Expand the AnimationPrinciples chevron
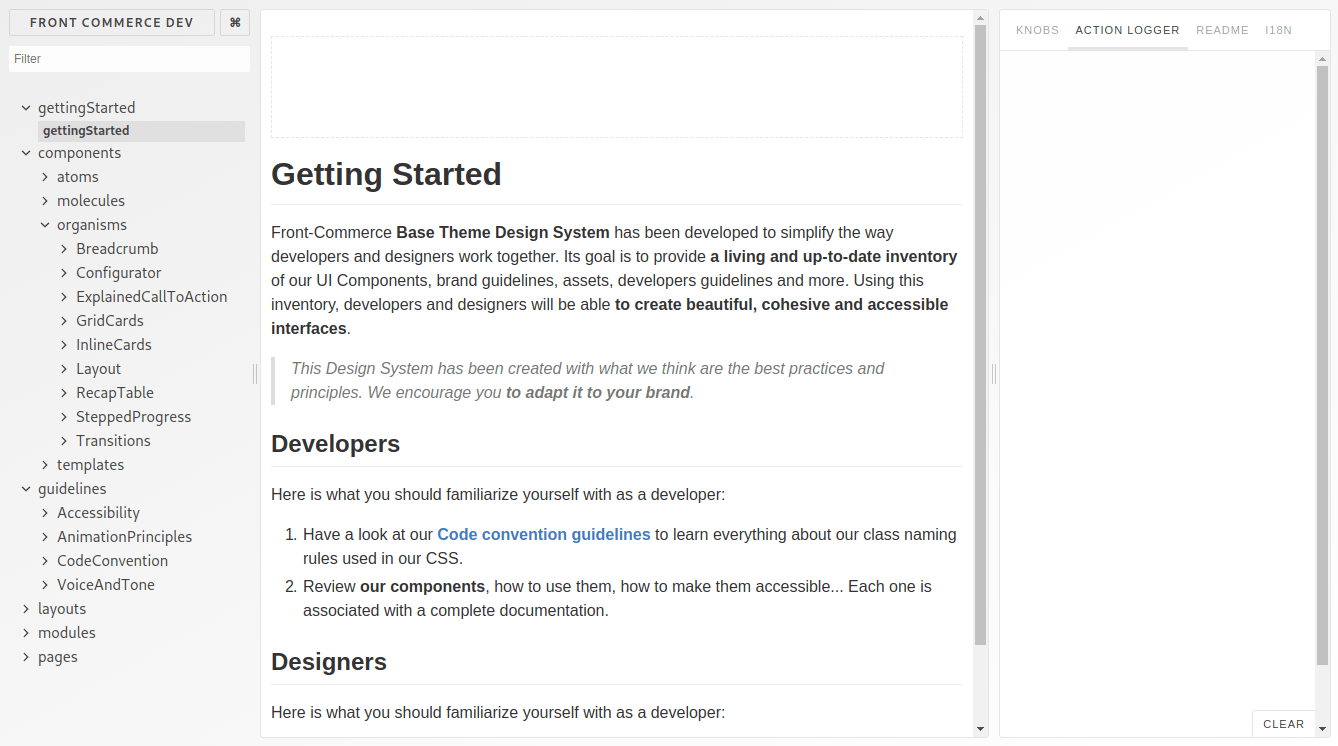This screenshot has height=746, width=1338. tap(45, 537)
